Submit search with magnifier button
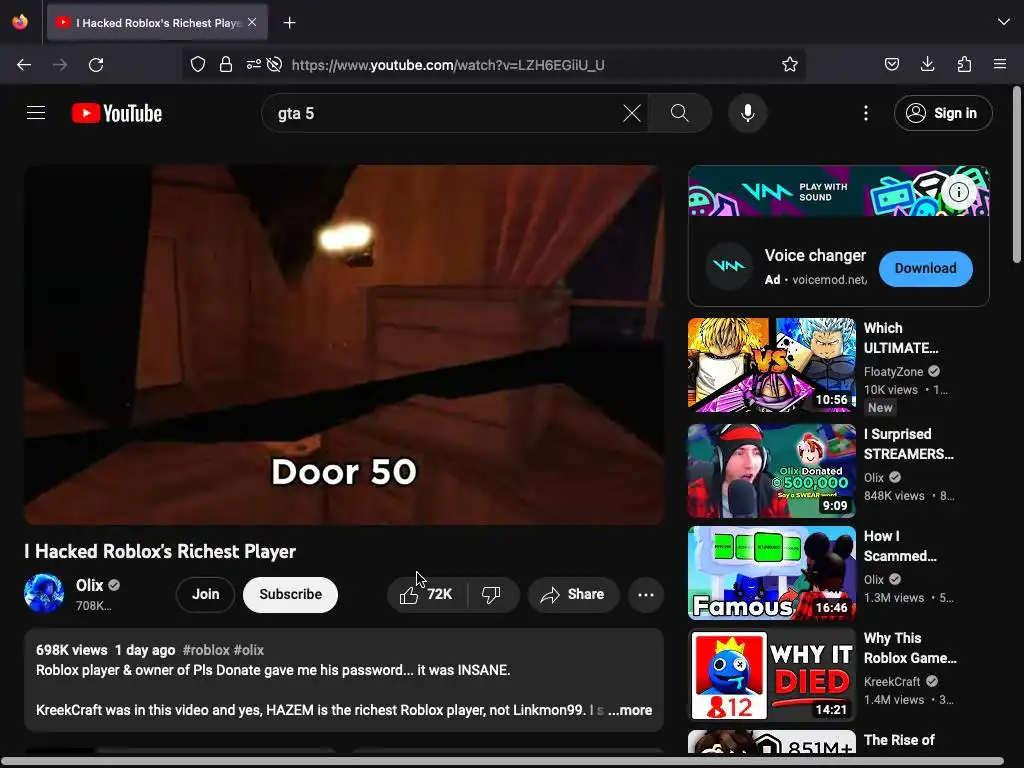Screen dimensions: 1024x768 (x=680, y=113)
